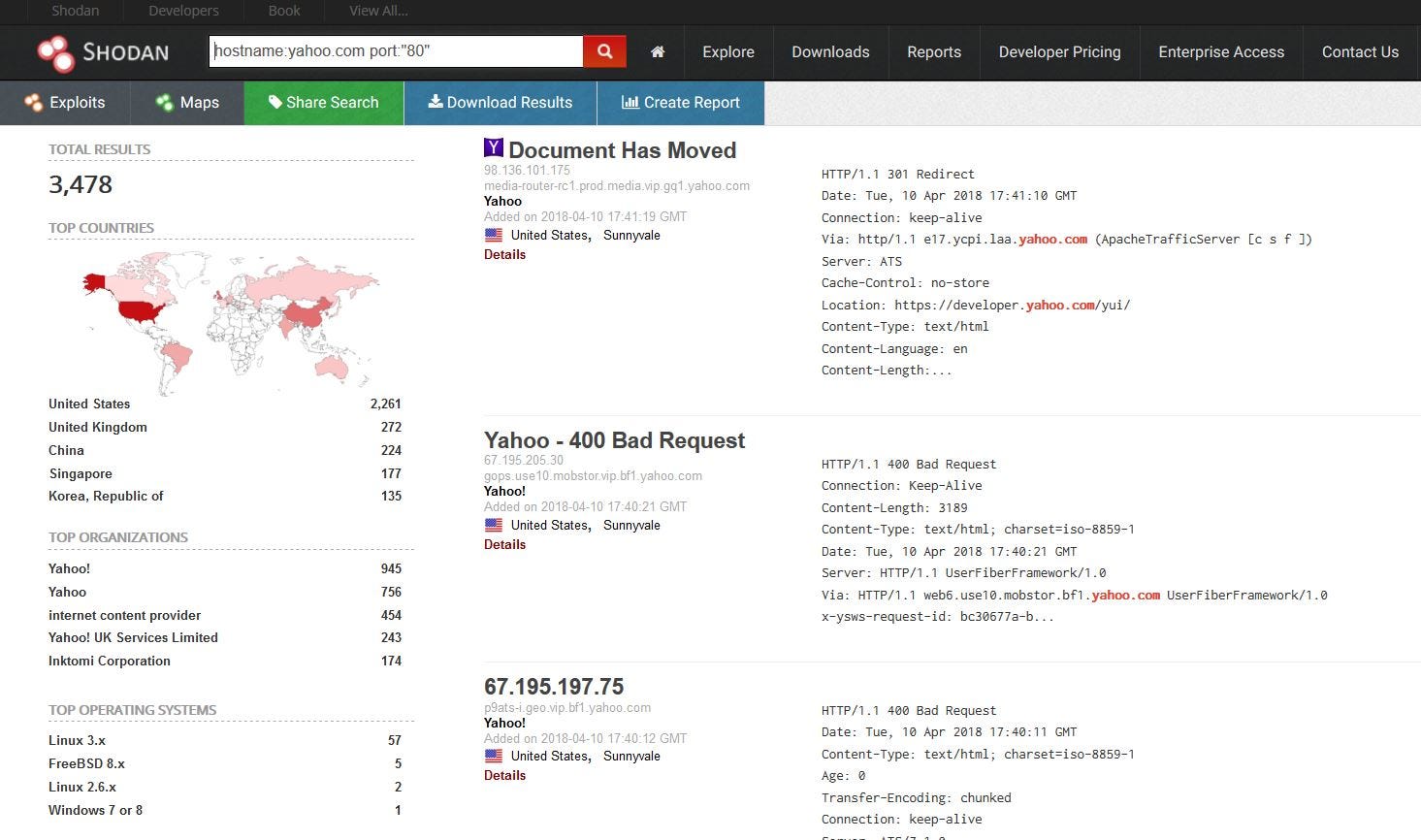Click IP address 67.195.205.30
The width and height of the screenshot is (1421, 840).
click(524, 460)
